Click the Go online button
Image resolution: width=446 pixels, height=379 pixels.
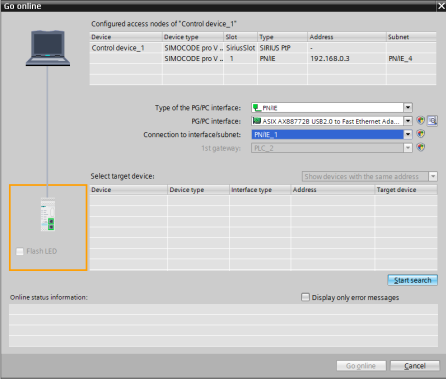(x=361, y=366)
